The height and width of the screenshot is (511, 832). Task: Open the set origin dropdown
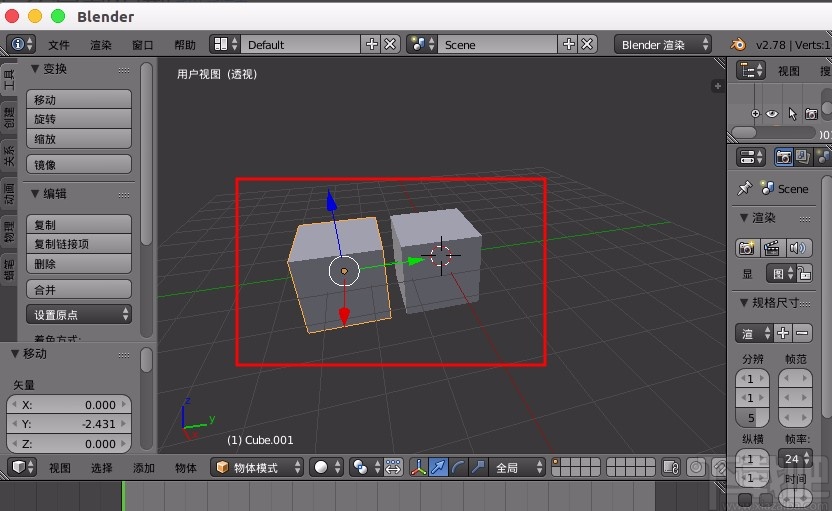pos(79,314)
